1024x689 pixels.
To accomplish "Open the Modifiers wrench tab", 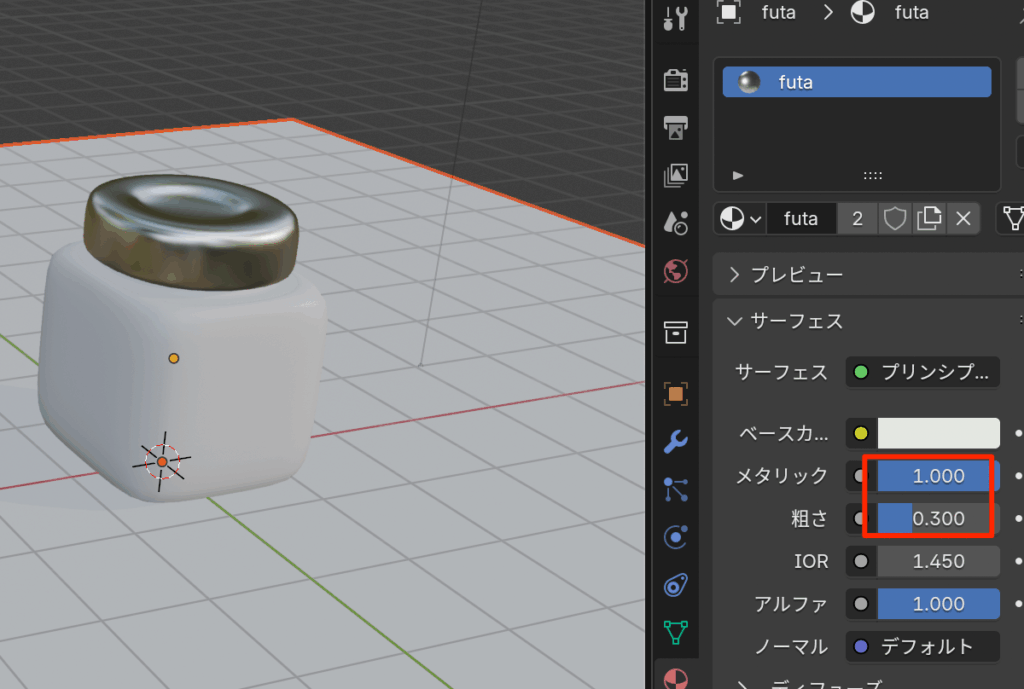I will click(x=676, y=441).
